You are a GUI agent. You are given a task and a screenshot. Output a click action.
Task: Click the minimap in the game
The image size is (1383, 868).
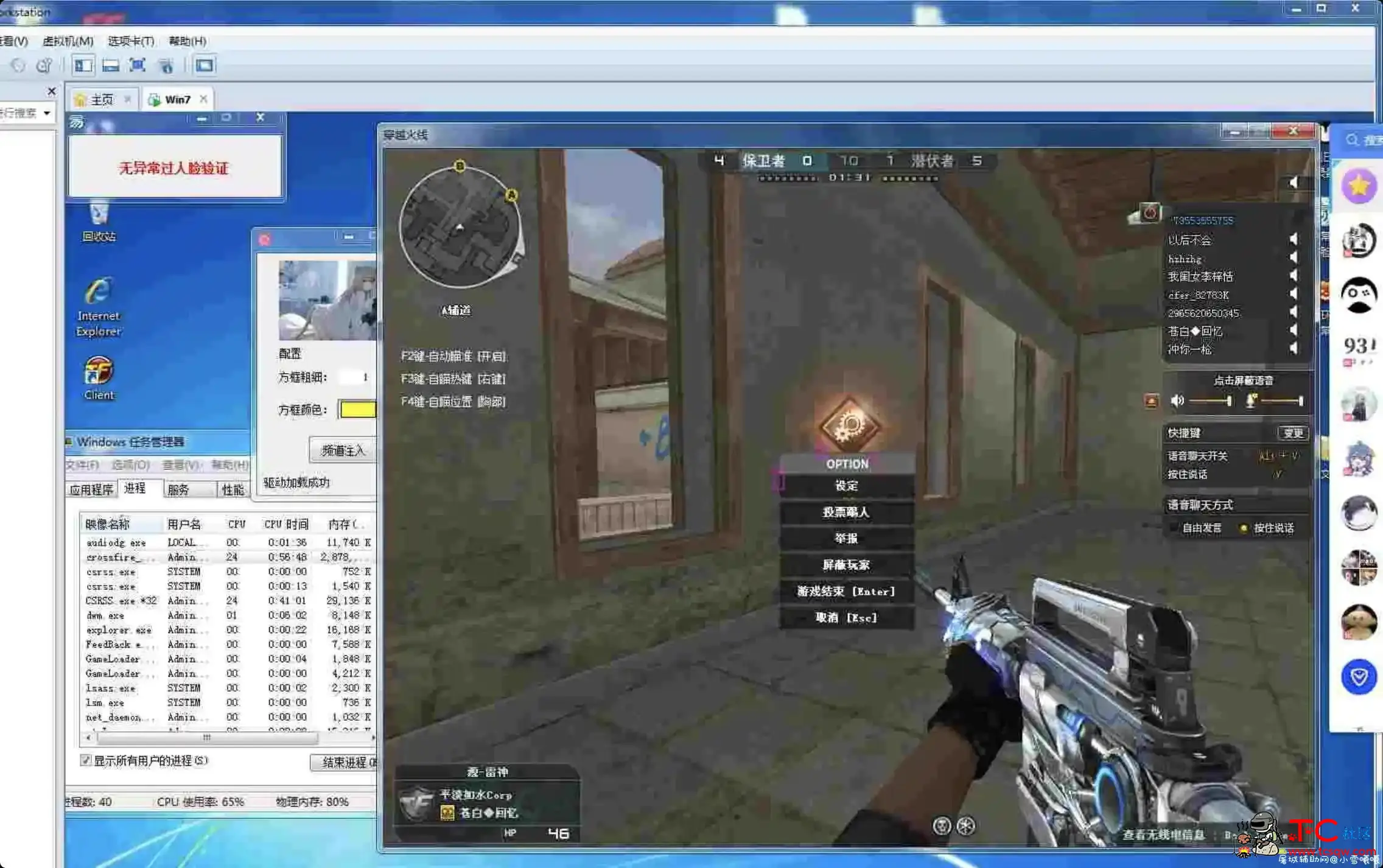pos(460,228)
